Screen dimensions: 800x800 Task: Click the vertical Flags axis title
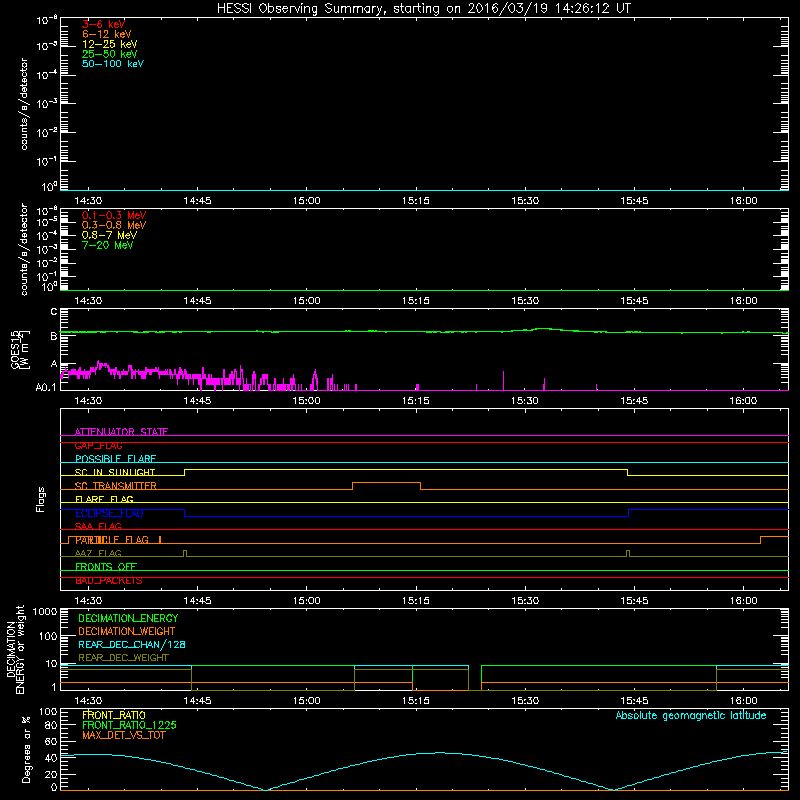click(41, 499)
